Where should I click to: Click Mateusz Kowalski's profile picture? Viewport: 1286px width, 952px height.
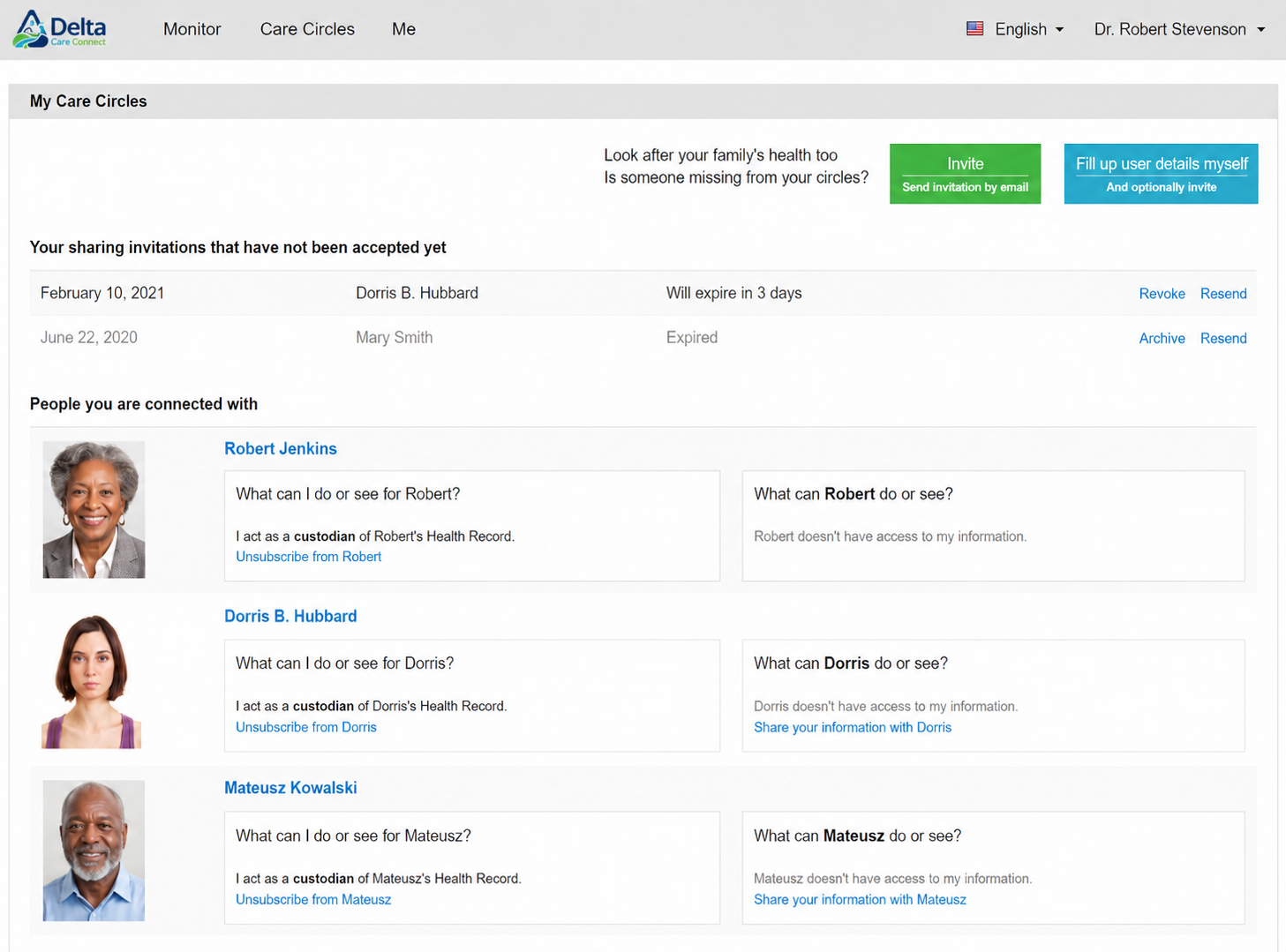point(94,851)
